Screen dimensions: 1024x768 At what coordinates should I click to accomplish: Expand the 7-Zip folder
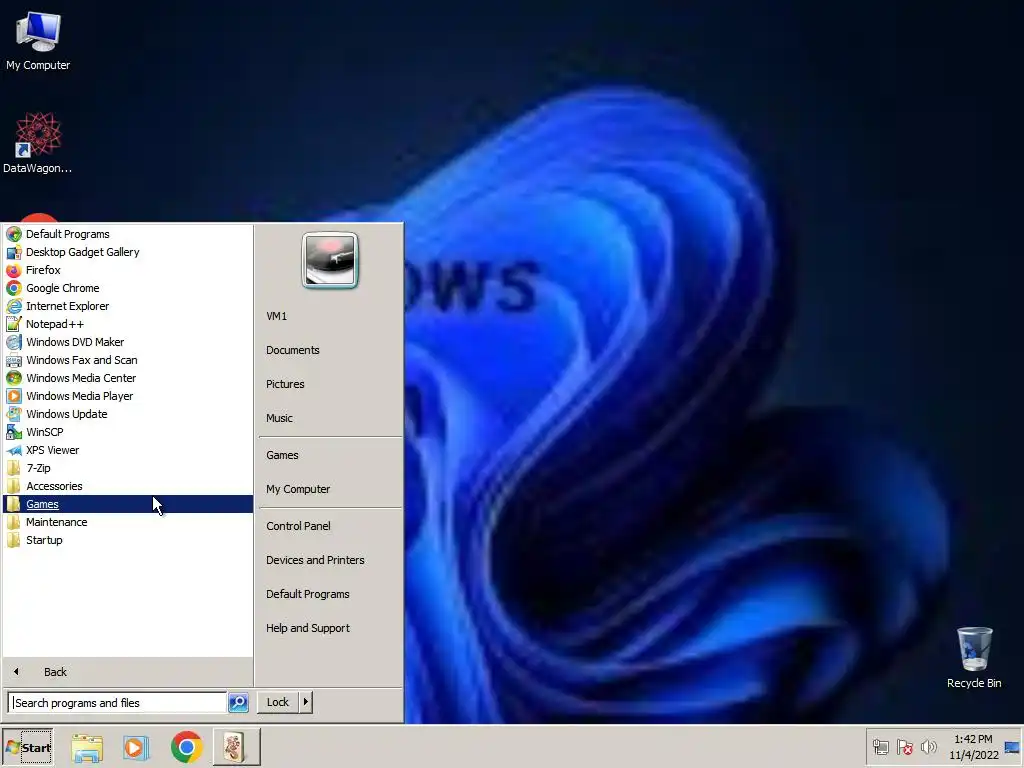pos(128,468)
